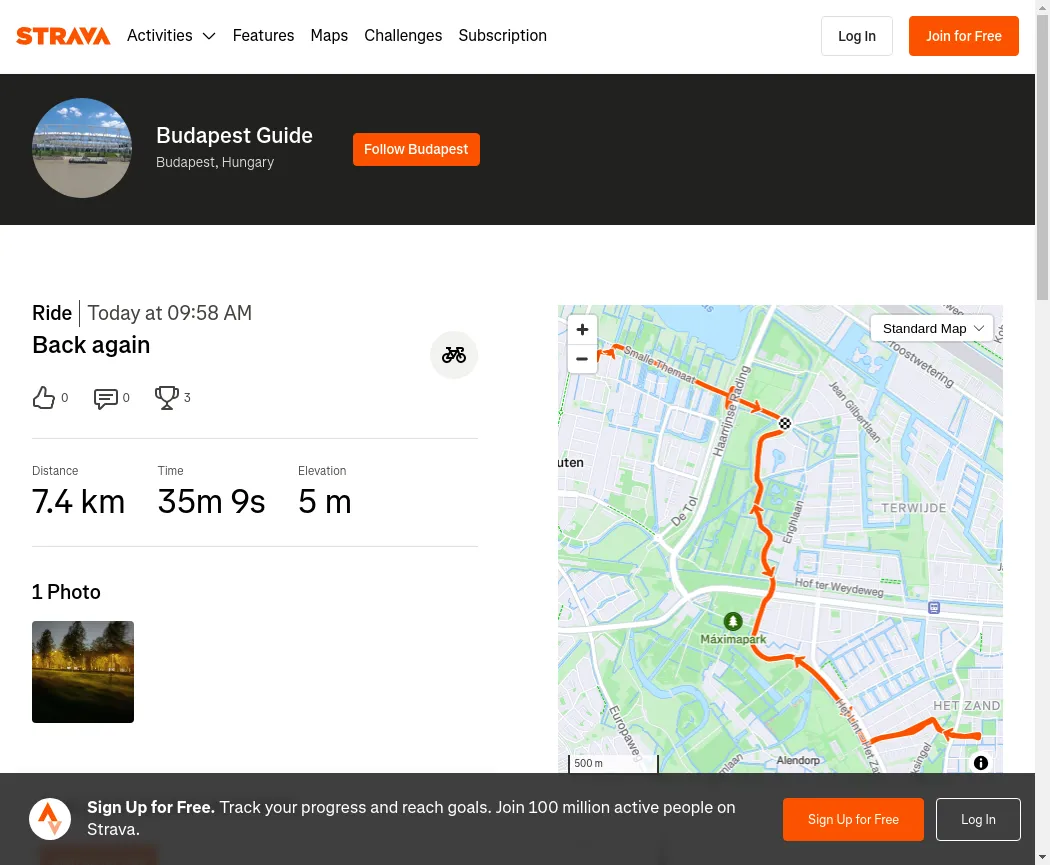
Task: Click the Sign Up for Free button
Action: point(853,819)
